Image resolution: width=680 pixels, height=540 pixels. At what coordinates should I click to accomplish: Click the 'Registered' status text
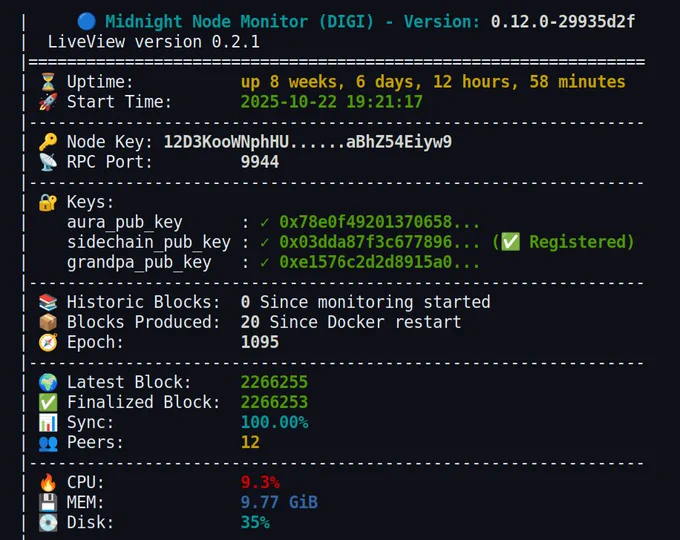[x=577, y=242]
